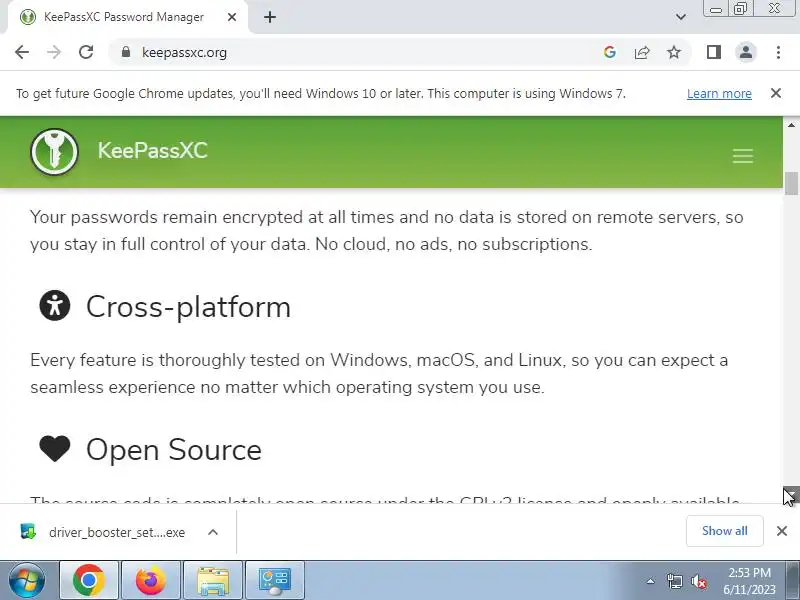Screen dimensions: 800x600
Task: Click the page scrollbar up arrow
Action: click(791, 124)
